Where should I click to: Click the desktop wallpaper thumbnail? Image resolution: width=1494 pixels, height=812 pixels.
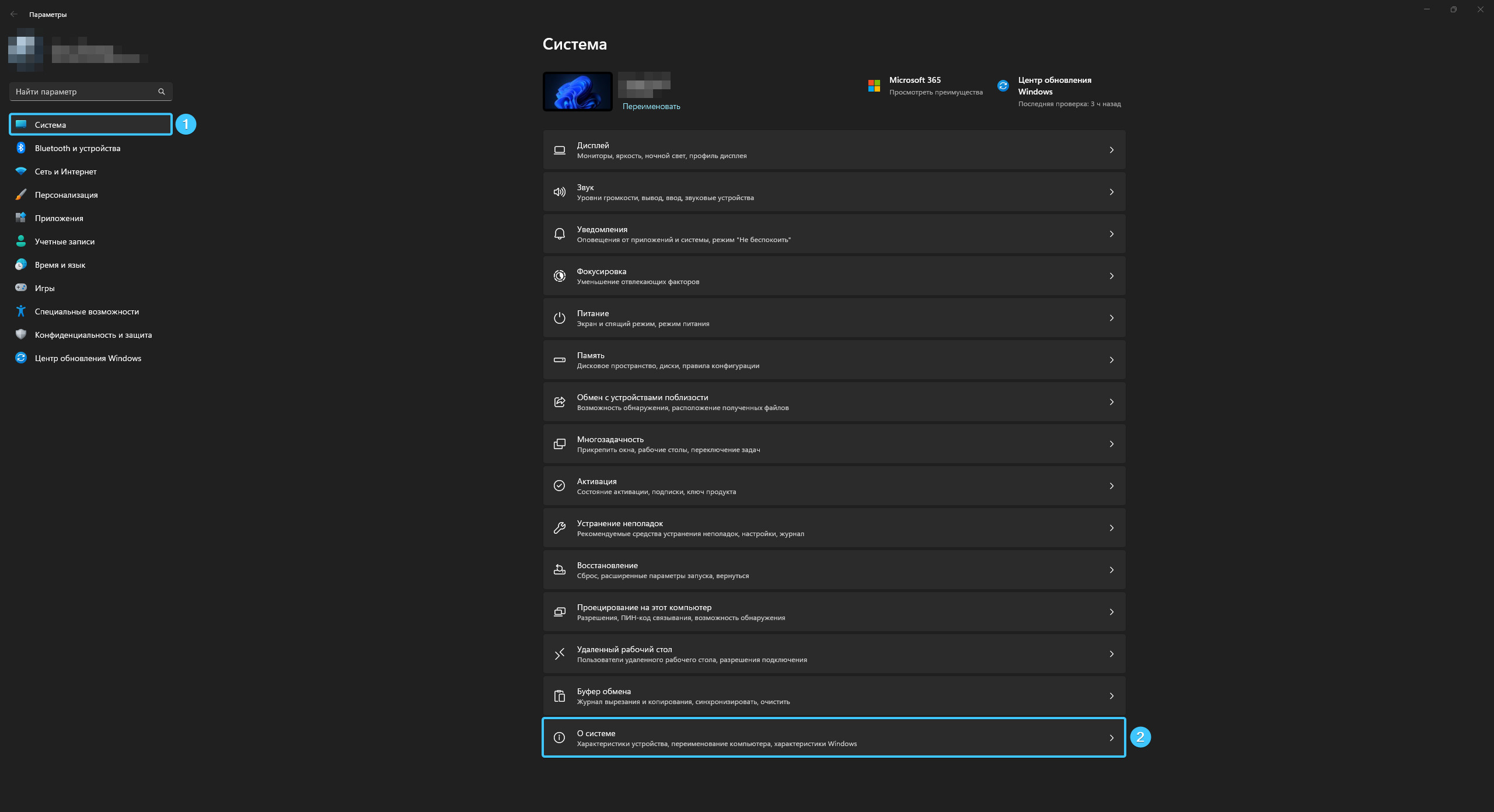pyautogui.click(x=578, y=92)
